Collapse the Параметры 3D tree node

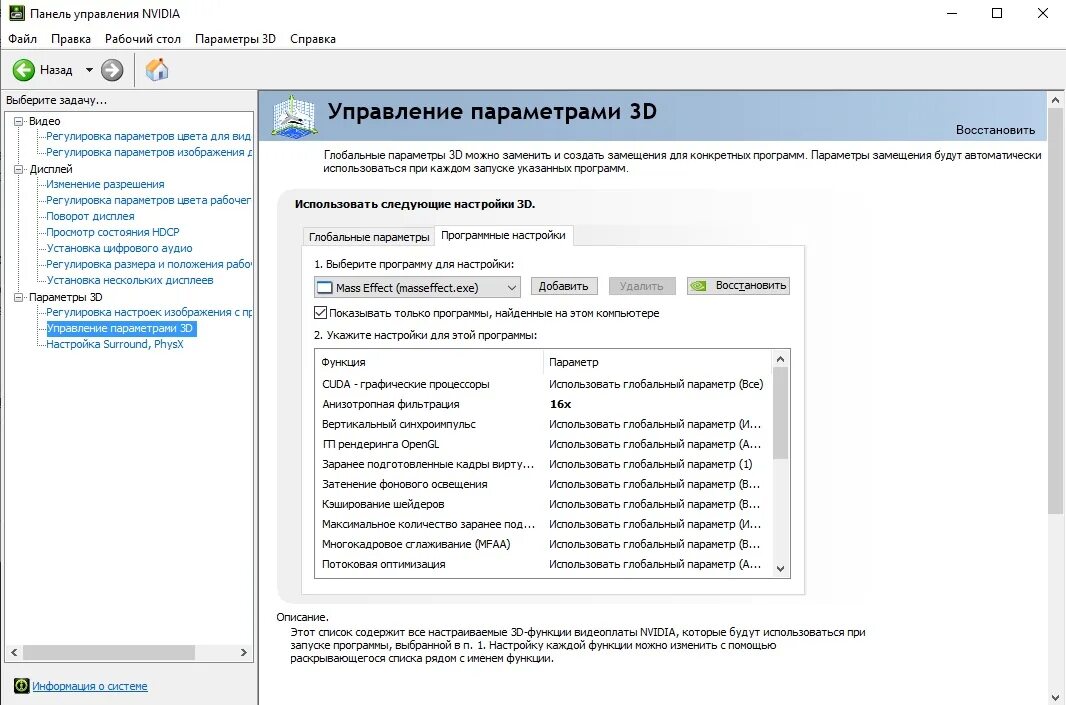pyautogui.click(x=18, y=297)
